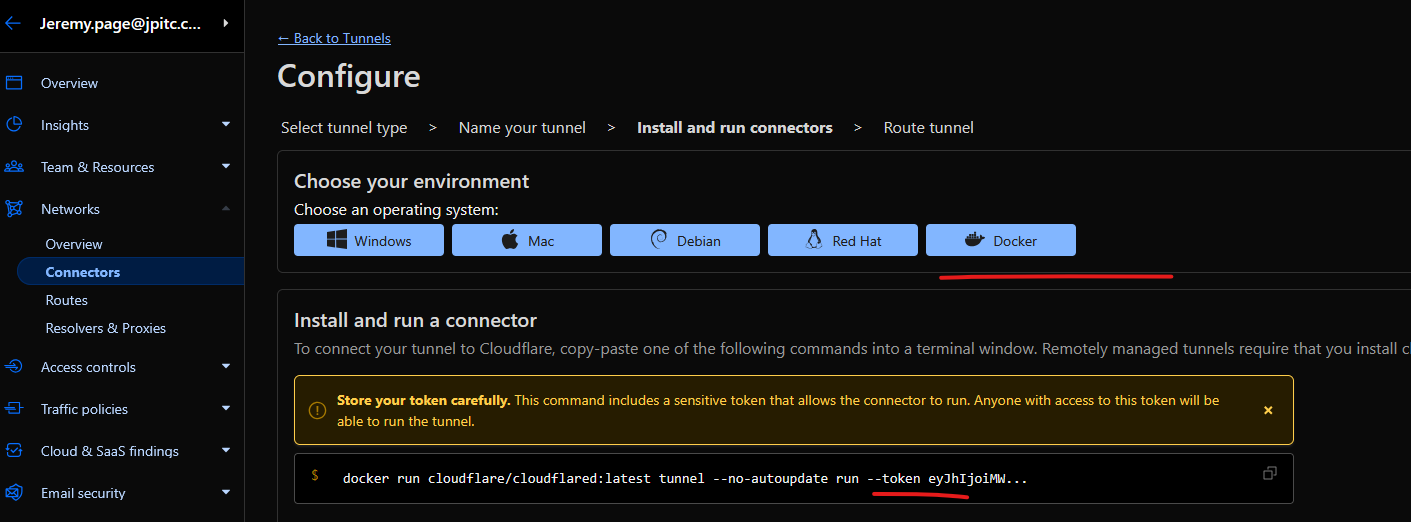Click the Cloud & SaaS findings icon

tap(14, 451)
